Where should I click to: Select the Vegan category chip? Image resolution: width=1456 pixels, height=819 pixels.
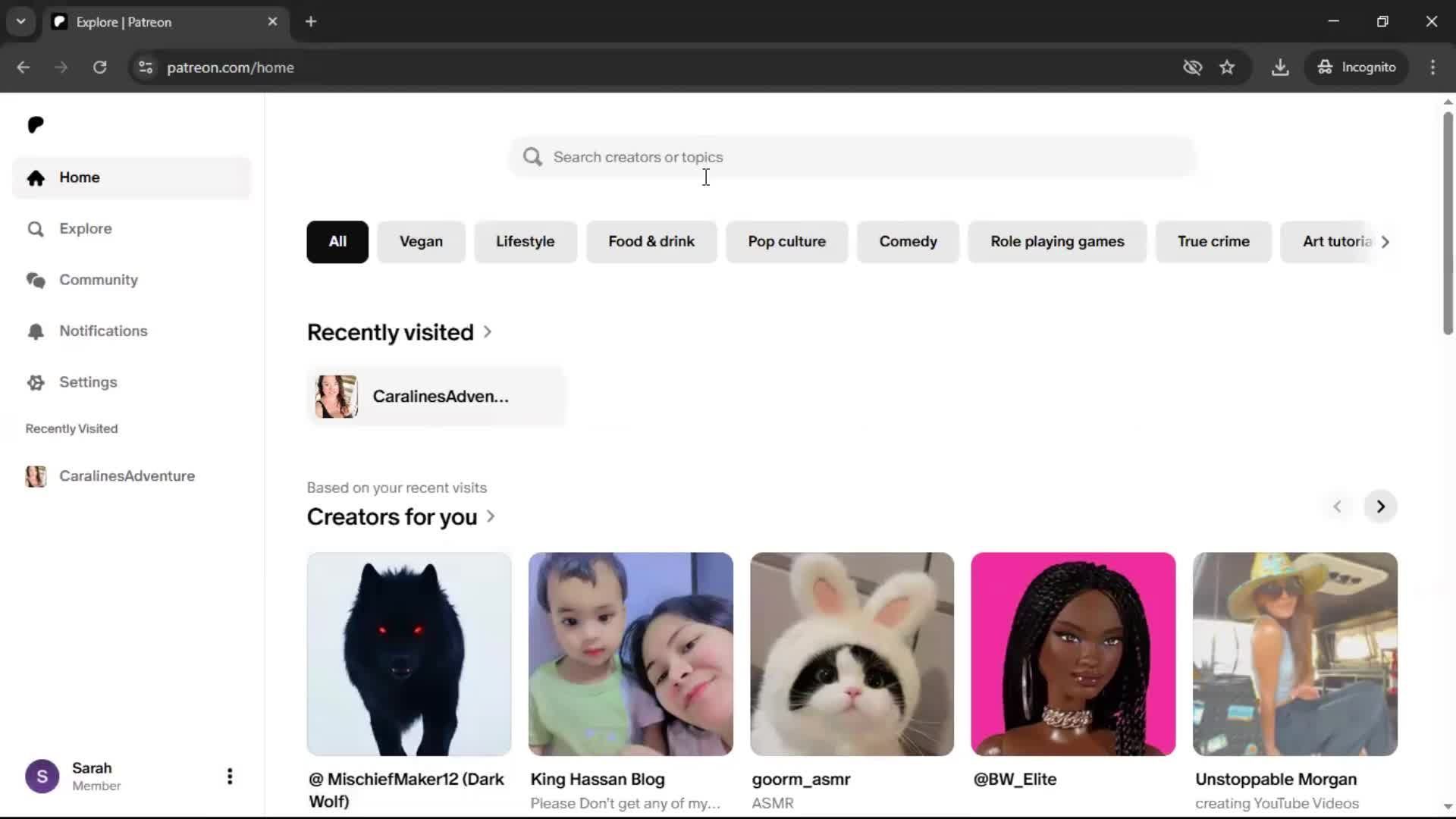[421, 242]
